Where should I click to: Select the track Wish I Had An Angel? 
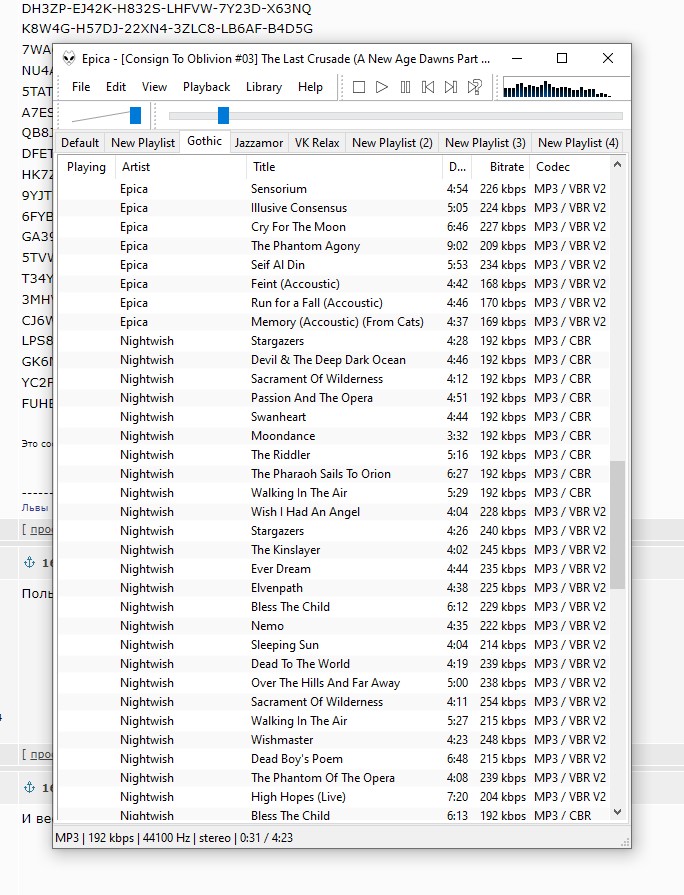[334, 511]
